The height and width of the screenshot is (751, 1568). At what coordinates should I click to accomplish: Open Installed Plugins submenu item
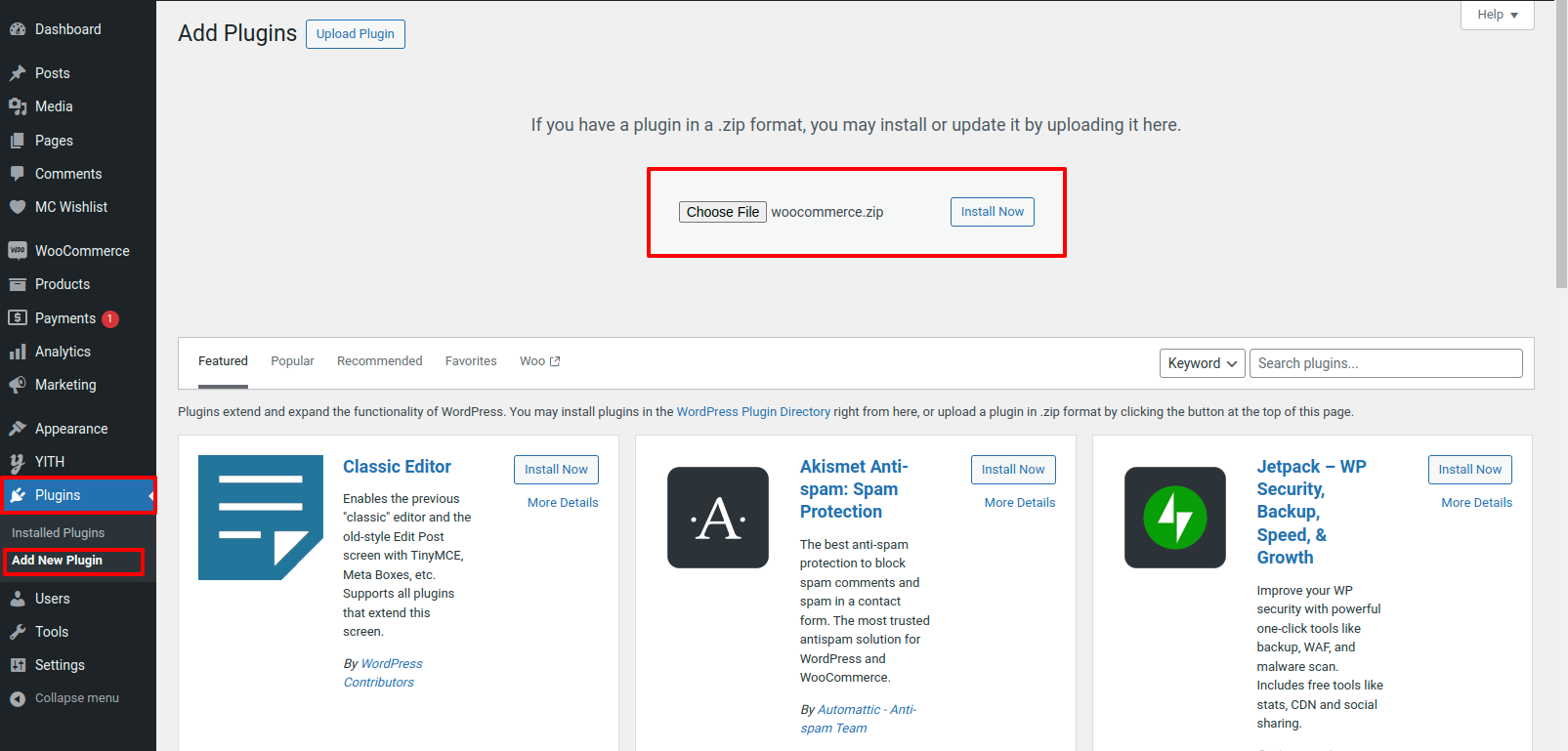58,533
